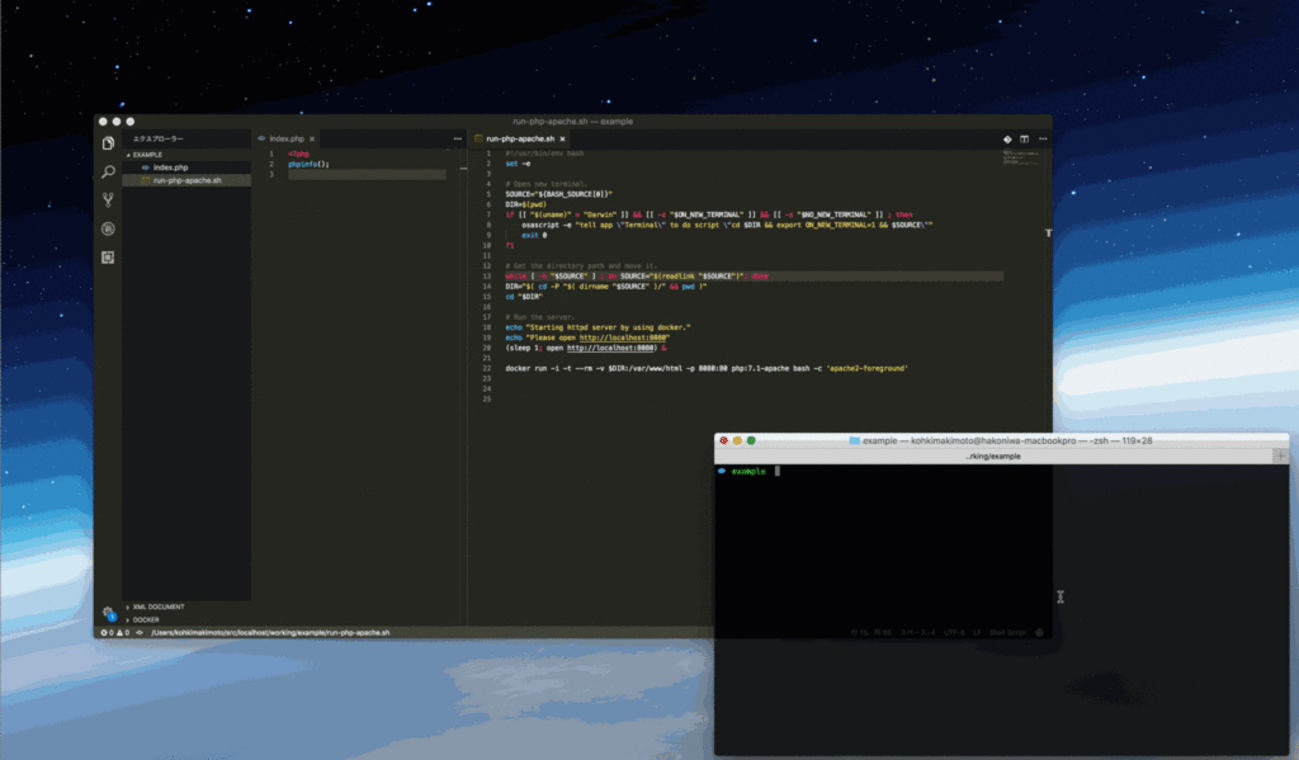Close the index.php tab
Image resolution: width=1299 pixels, height=760 pixels.
312,139
